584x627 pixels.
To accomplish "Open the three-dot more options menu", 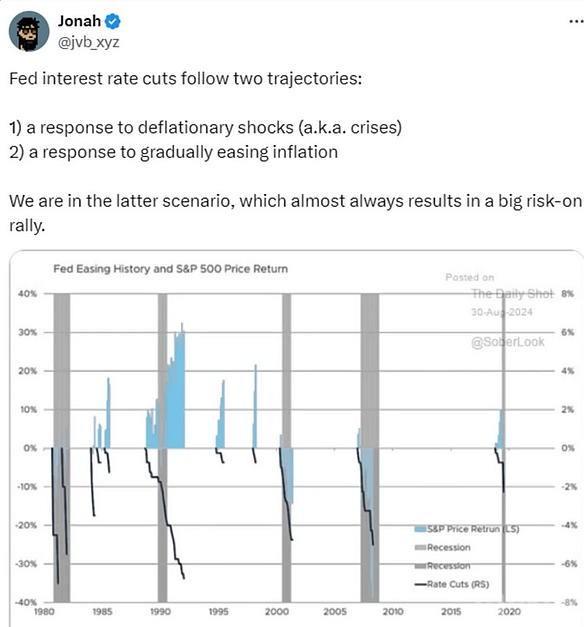I will pyautogui.click(x=576, y=22).
